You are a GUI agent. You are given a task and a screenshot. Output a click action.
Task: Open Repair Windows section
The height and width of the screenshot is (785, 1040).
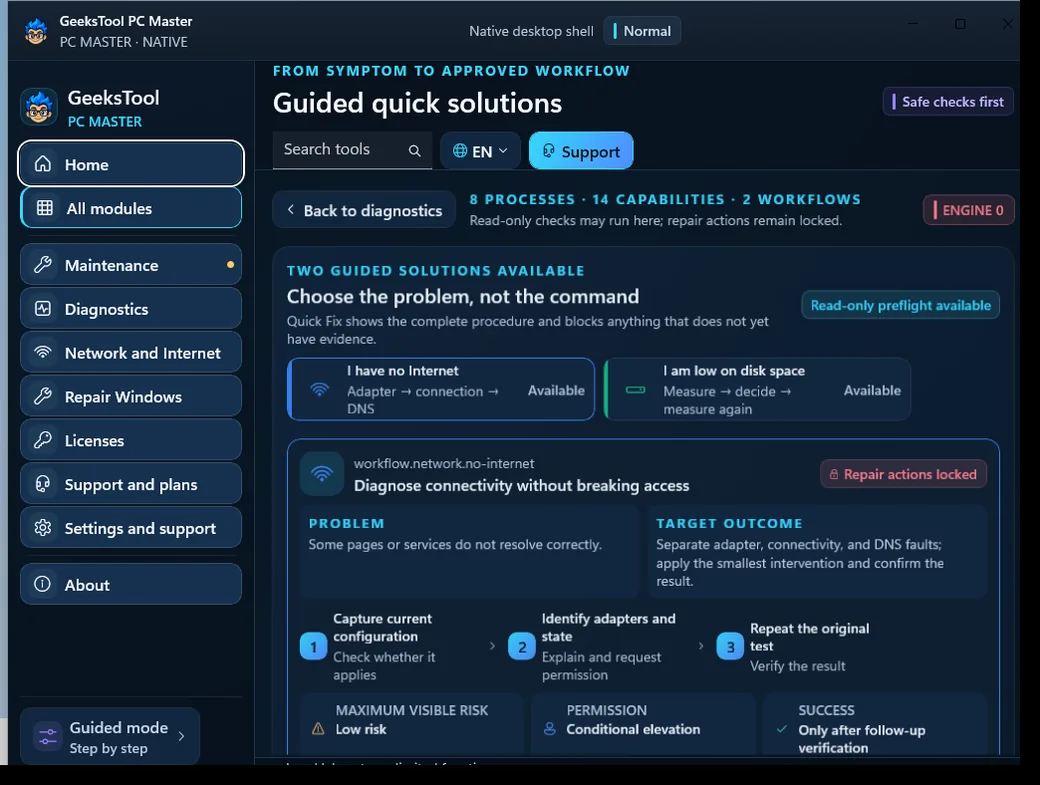[131, 396]
